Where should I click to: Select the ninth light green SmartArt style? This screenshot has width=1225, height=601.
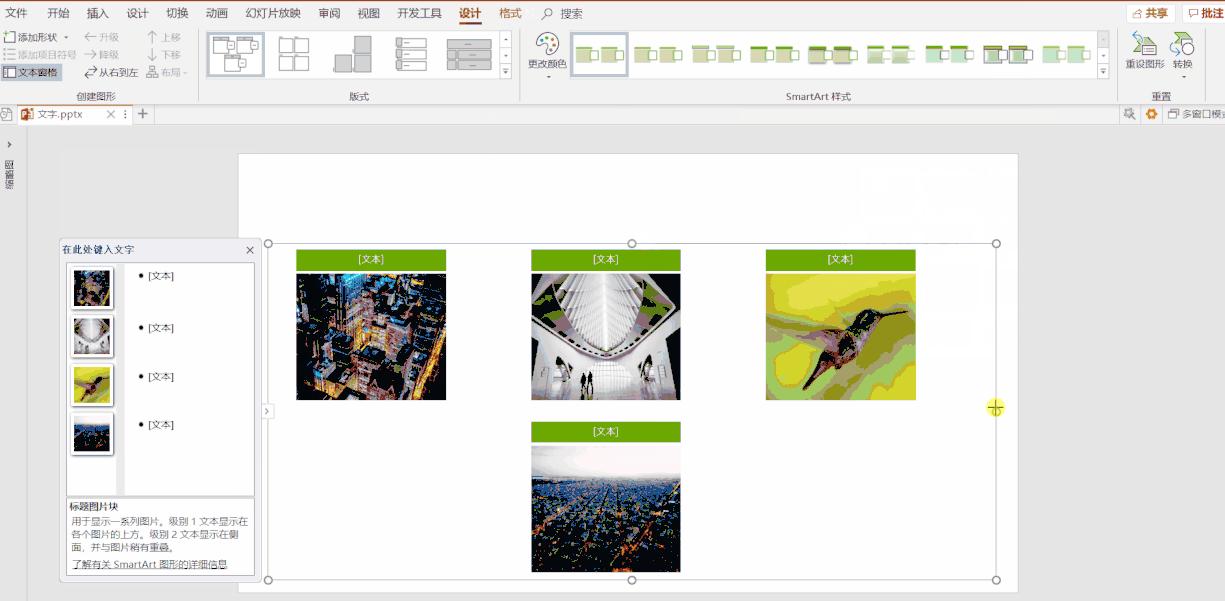[1065, 54]
